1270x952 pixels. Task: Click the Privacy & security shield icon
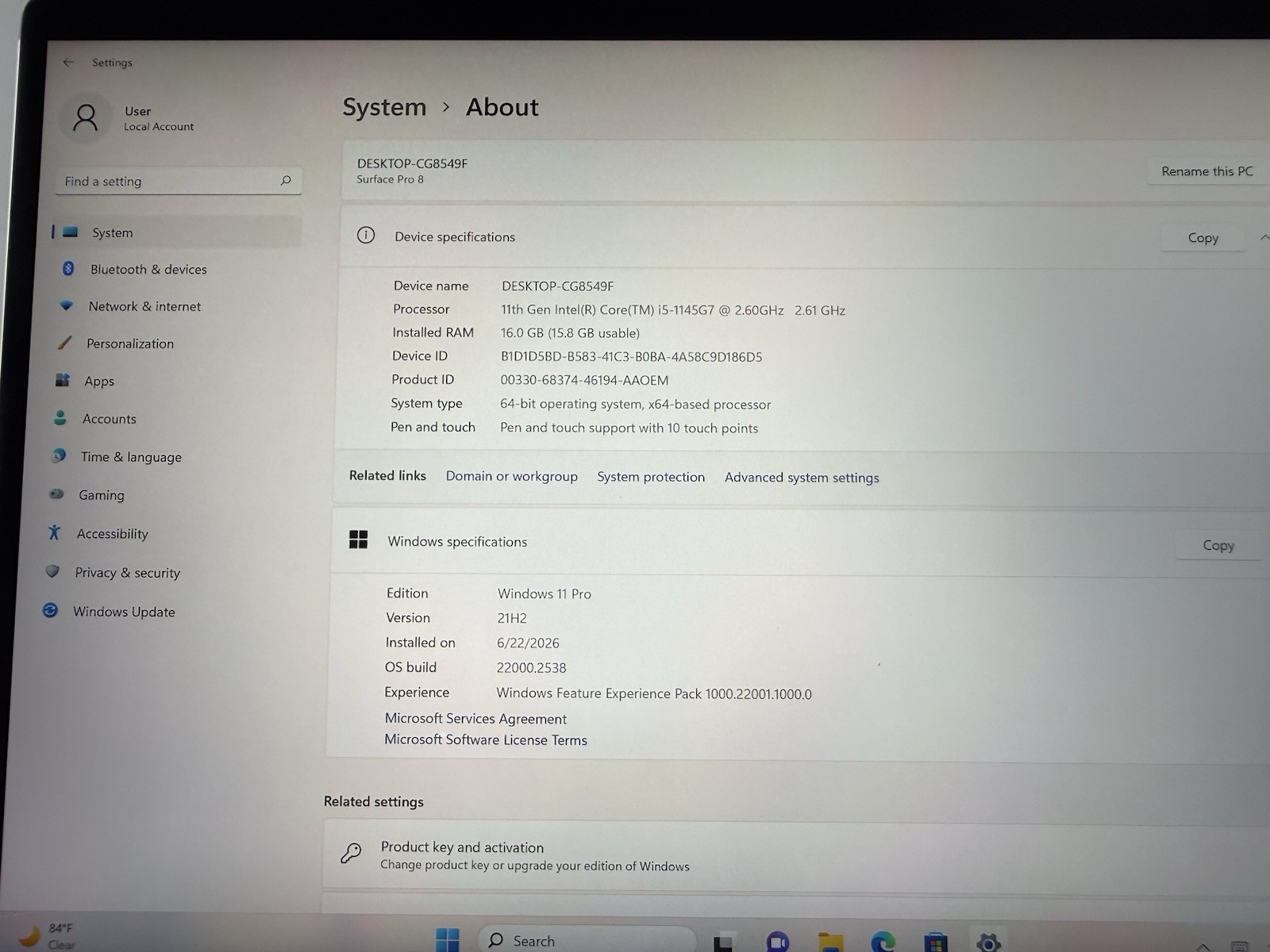pos(52,571)
